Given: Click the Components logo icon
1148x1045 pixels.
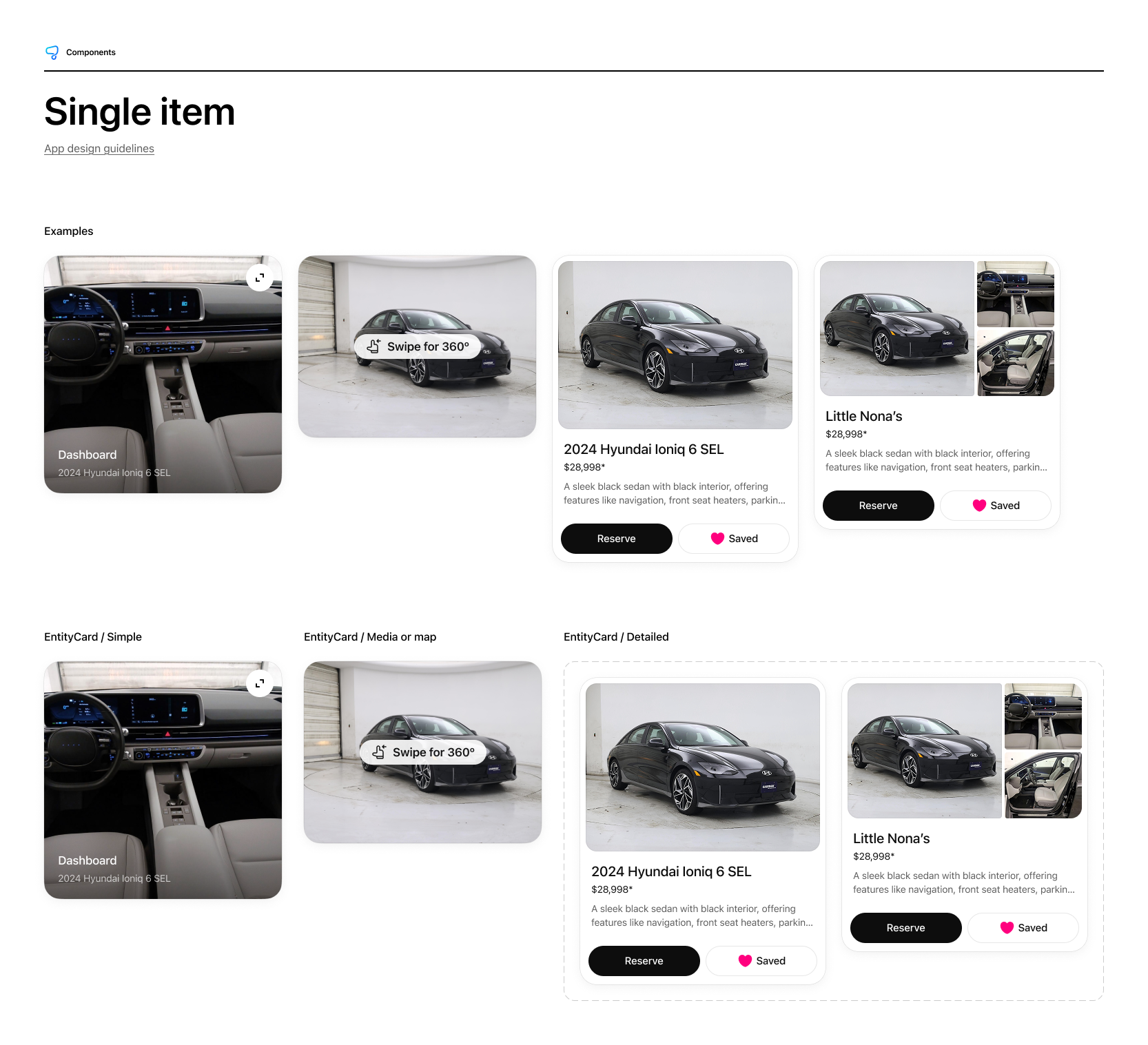Looking at the screenshot, I should click(53, 52).
